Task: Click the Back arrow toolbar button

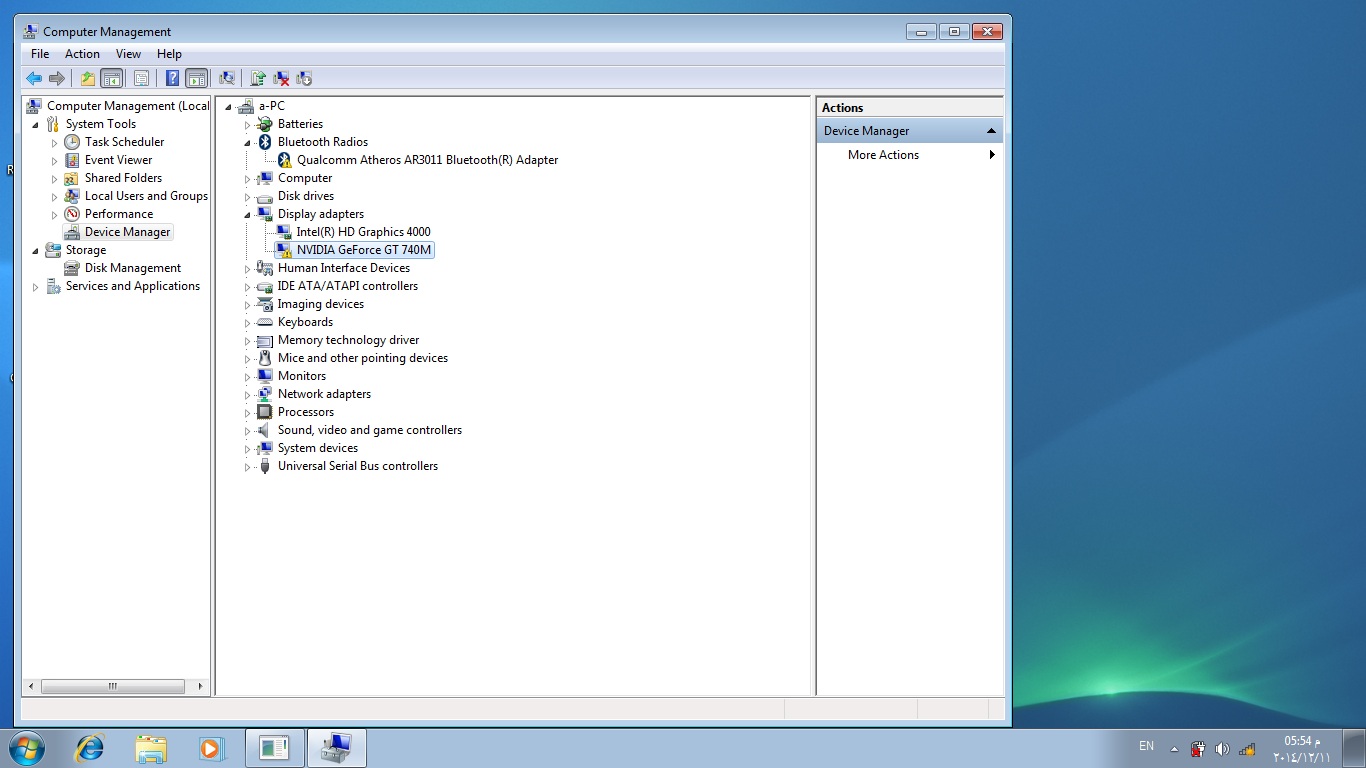Action: point(34,78)
